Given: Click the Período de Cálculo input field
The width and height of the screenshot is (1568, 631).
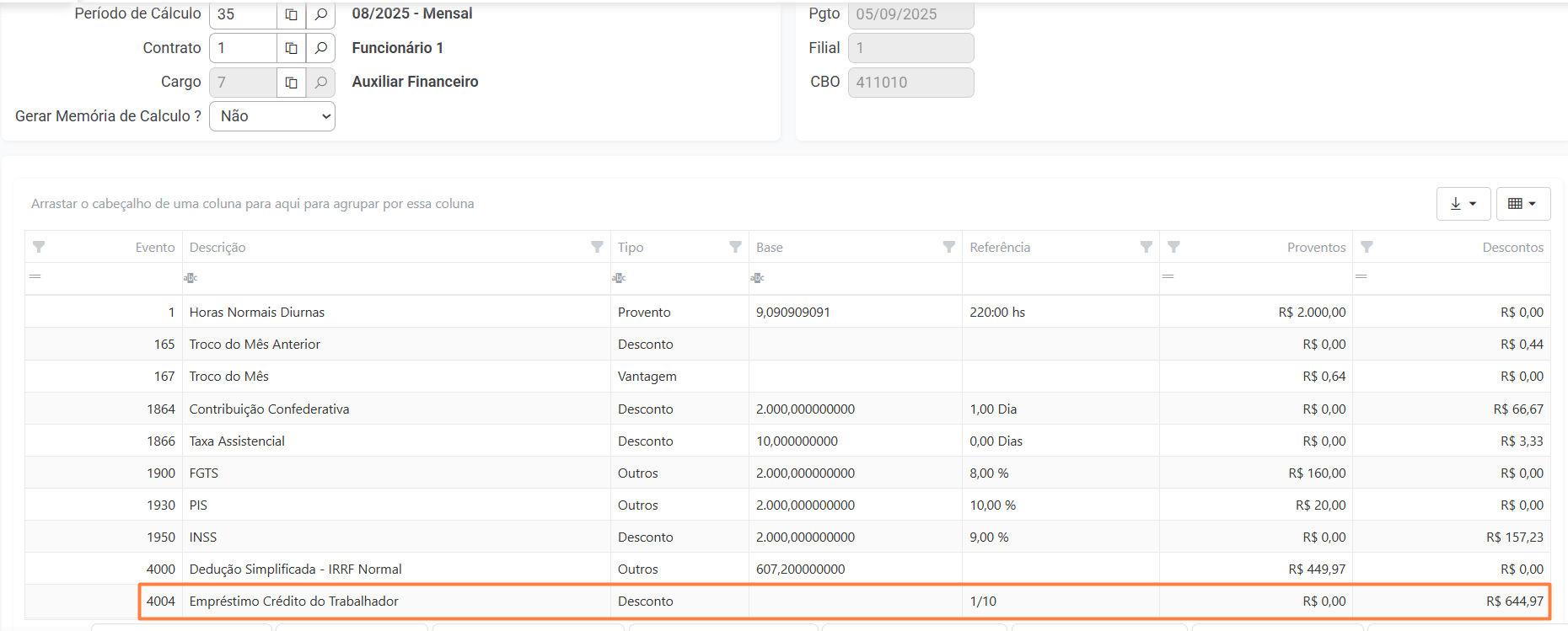Looking at the screenshot, I should [x=243, y=14].
